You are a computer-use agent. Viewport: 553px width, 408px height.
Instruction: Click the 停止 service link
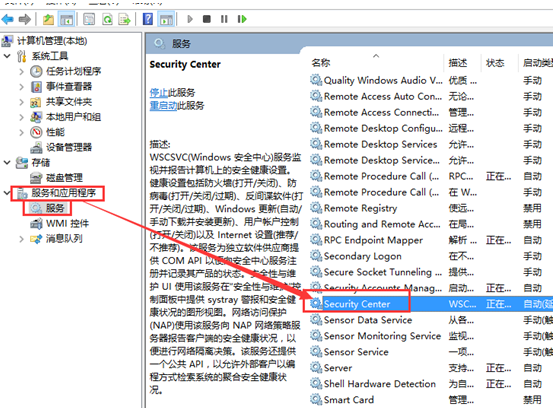coord(158,92)
